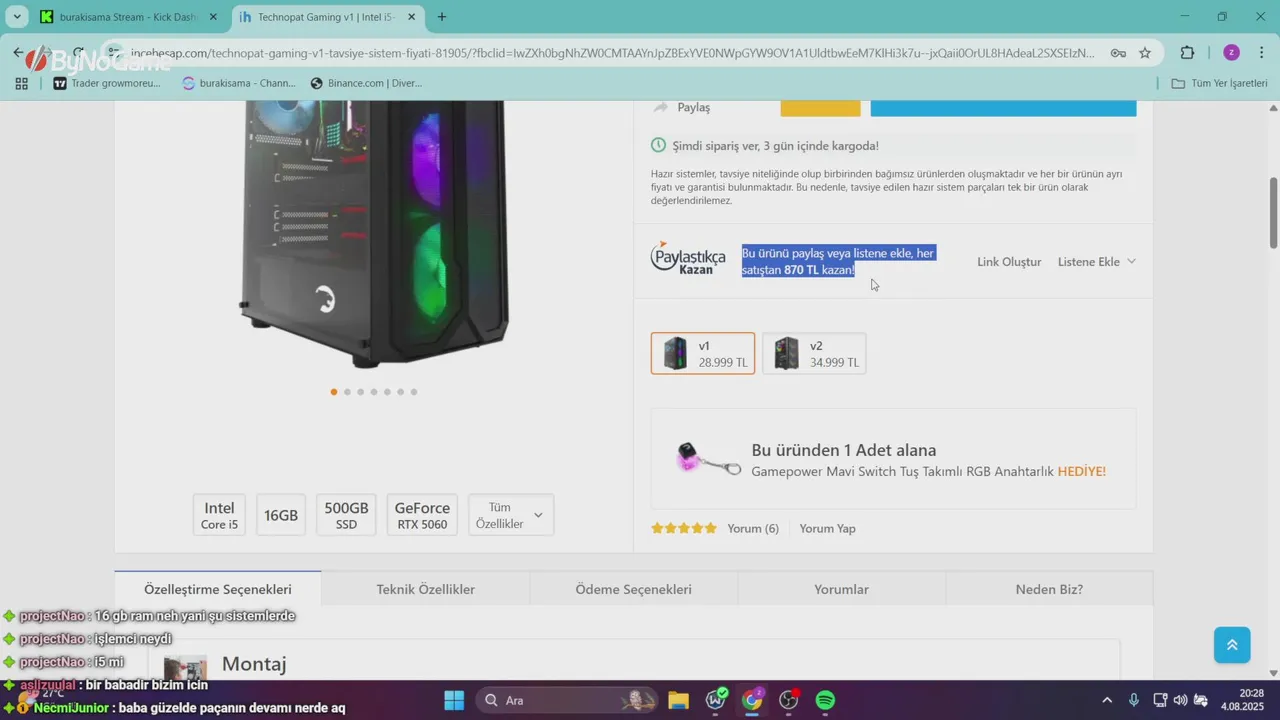Click the Paylaş share arrow icon
1280x720 pixels.
pyautogui.click(x=660, y=107)
